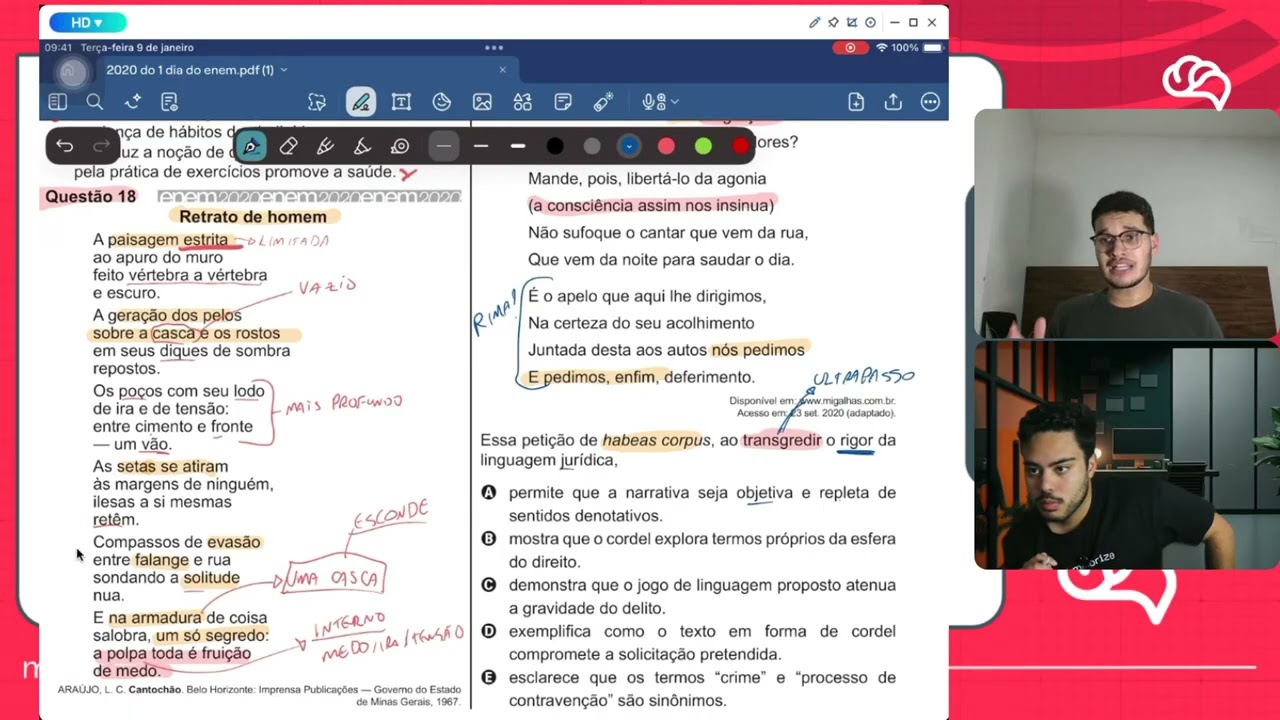The image size is (1280, 720).
Task: Select the Pen tool in top toolbar
Action: (360, 102)
